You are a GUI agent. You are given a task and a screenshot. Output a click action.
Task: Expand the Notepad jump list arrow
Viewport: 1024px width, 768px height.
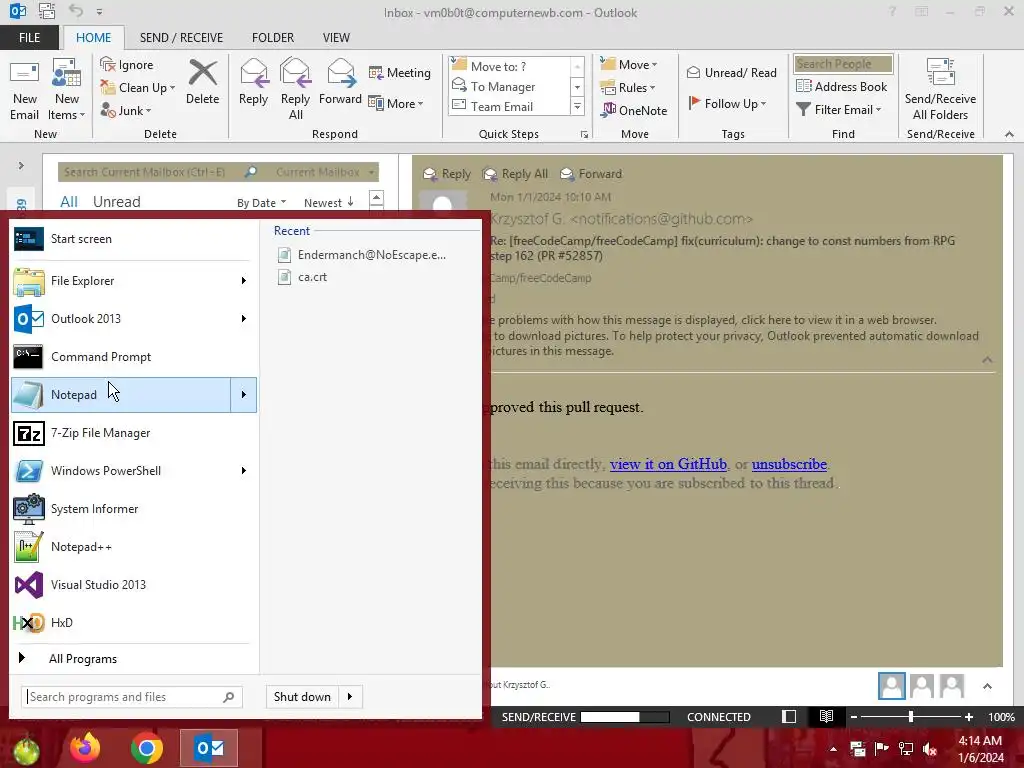(244, 394)
